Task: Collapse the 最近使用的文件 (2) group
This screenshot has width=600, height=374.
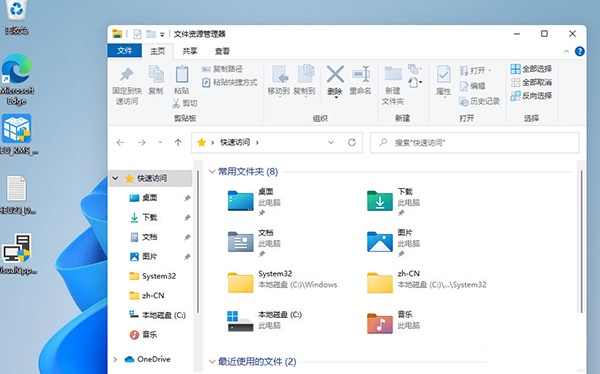Action: click(x=212, y=361)
